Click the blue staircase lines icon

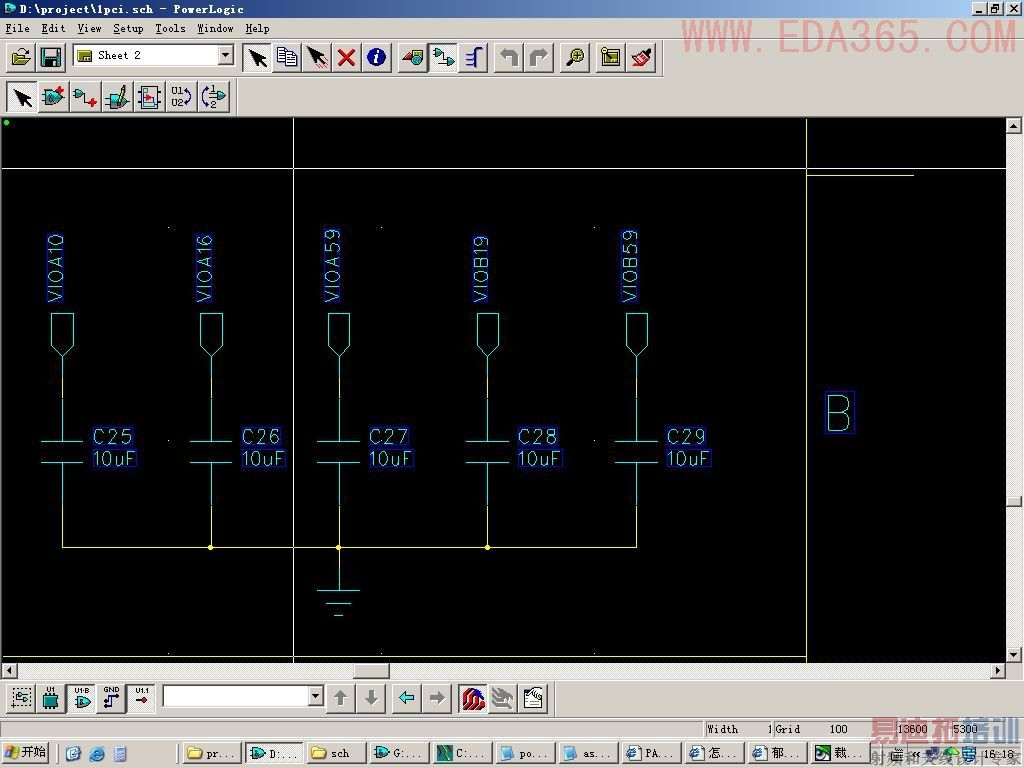click(473, 57)
